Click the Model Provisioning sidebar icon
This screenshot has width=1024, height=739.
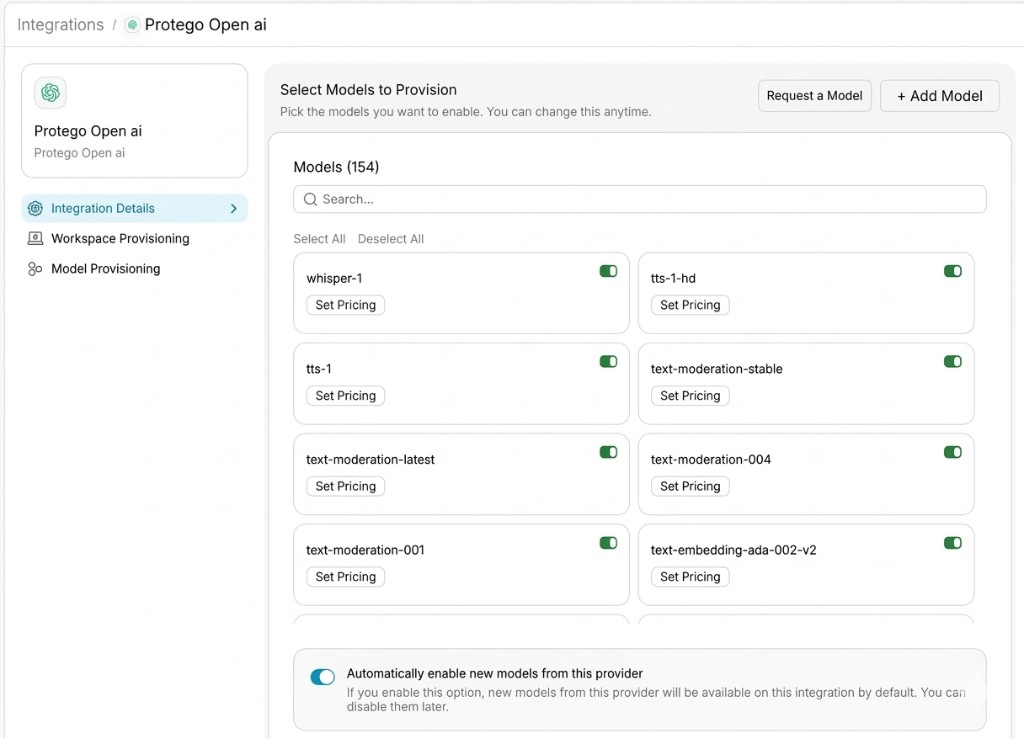click(35, 268)
